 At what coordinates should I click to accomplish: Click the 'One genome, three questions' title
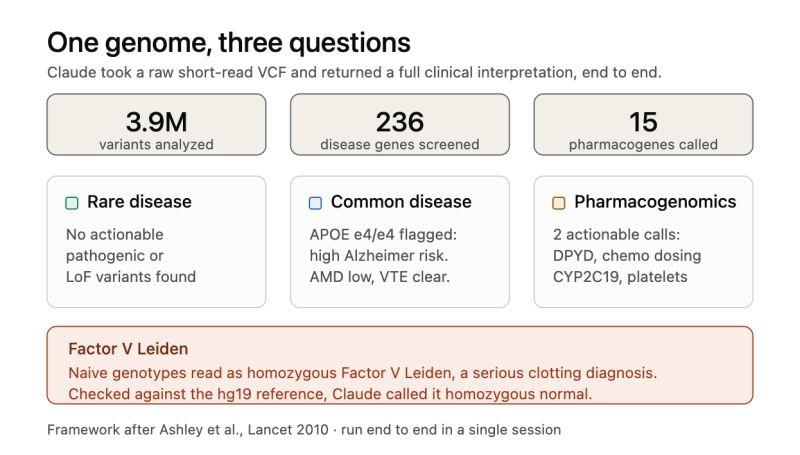tap(229, 43)
